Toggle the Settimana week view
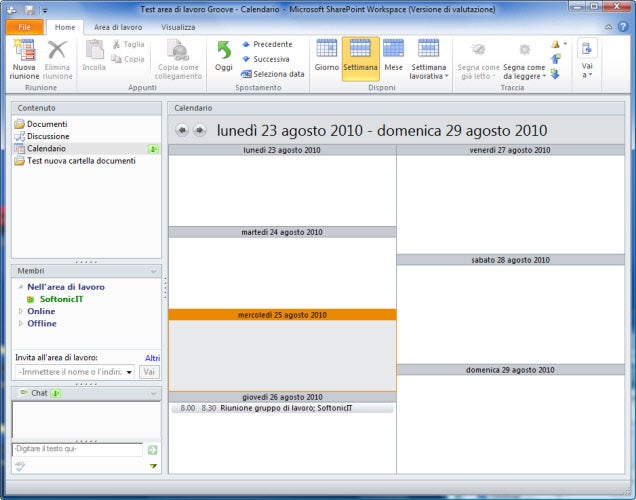 click(x=360, y=59)
